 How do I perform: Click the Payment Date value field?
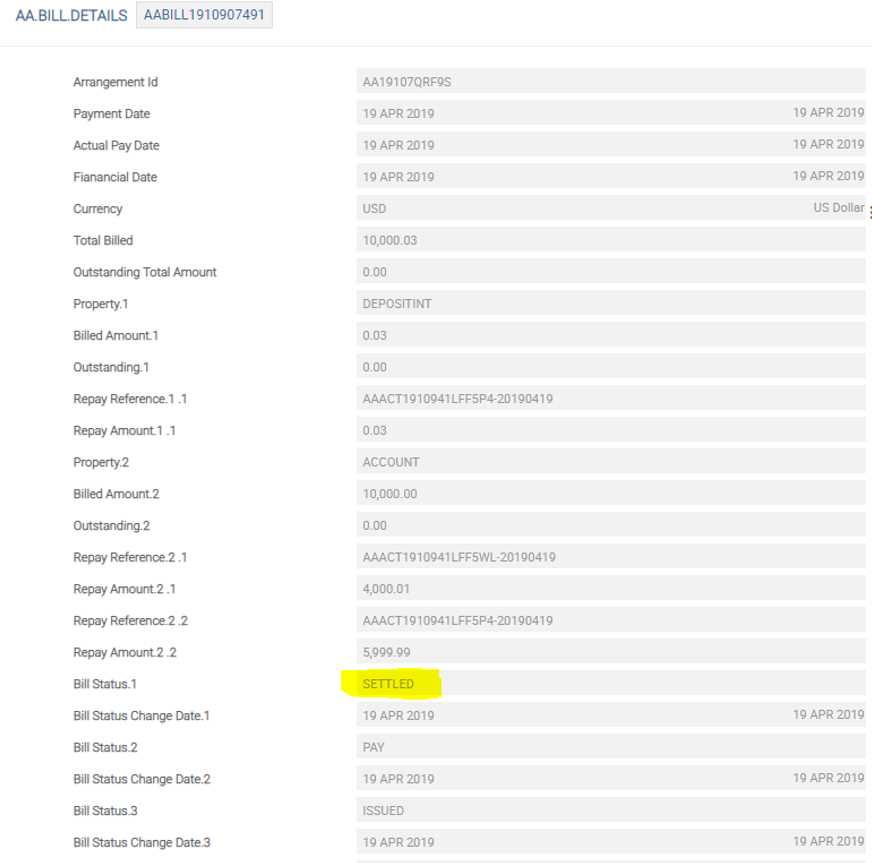610,114
